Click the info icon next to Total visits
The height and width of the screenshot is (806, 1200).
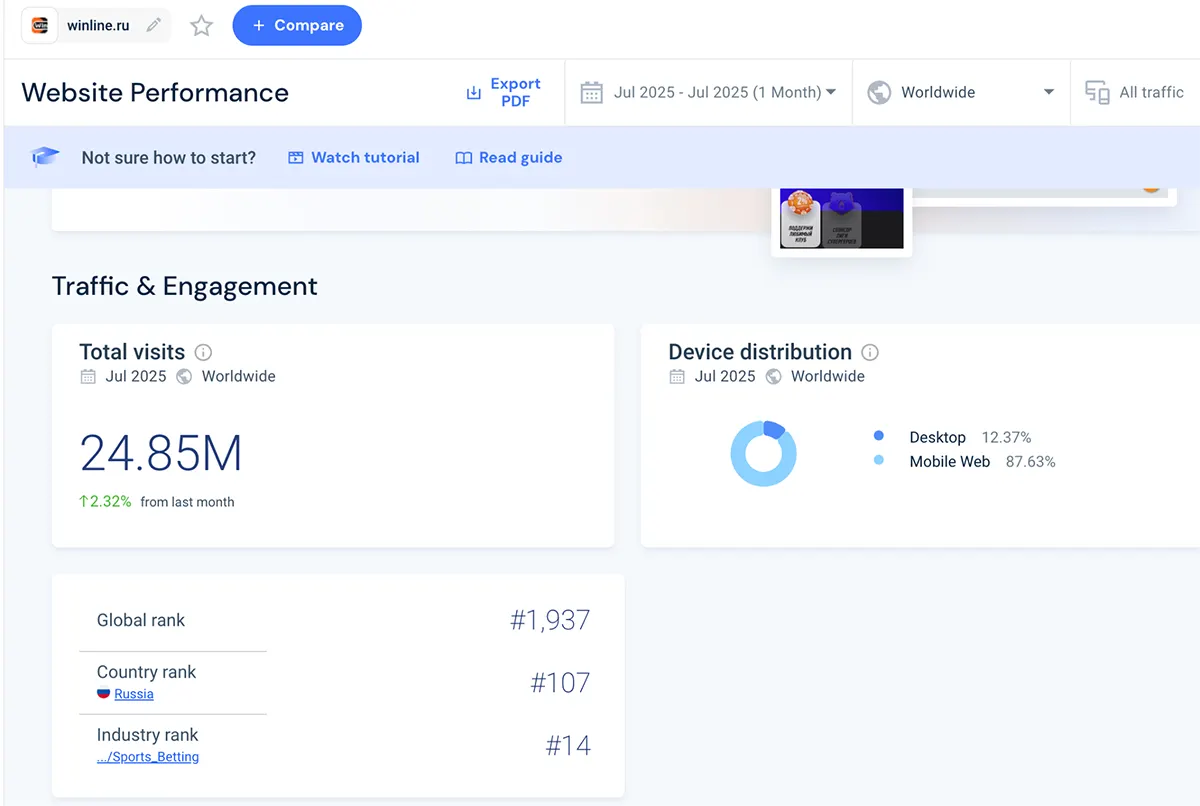point(203,352)
